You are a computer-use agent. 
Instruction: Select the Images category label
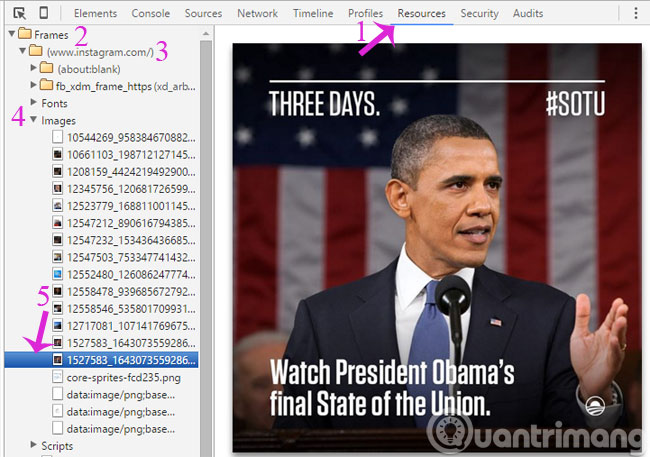click(58, 121)
